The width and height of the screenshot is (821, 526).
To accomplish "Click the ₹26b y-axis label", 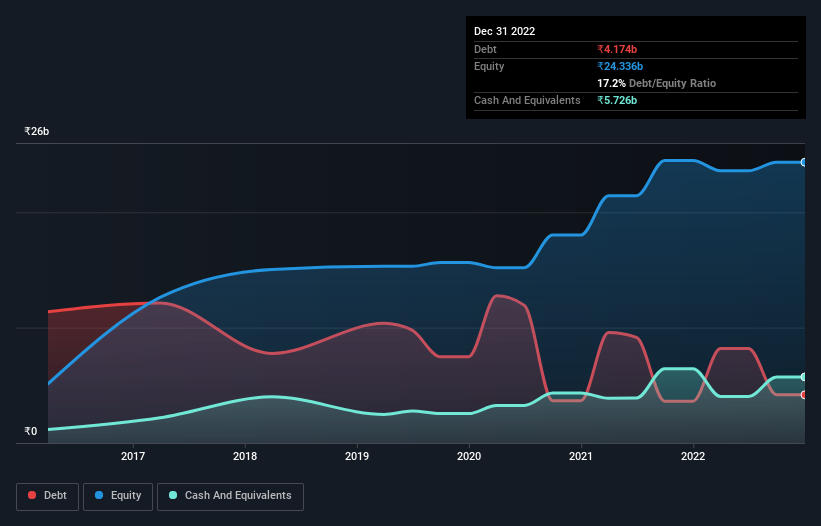I will coord(37,131).
